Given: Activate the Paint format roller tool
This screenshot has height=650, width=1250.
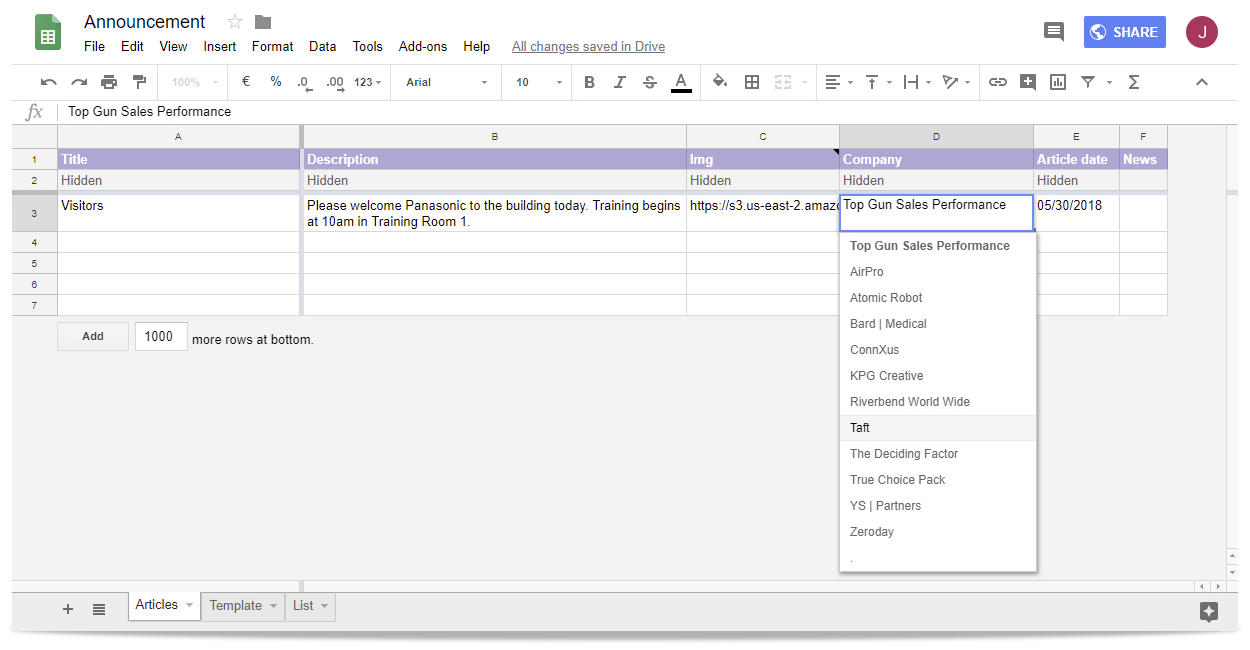Looking at the screenshot, I should pyautogui.click(x=139, y=82).
